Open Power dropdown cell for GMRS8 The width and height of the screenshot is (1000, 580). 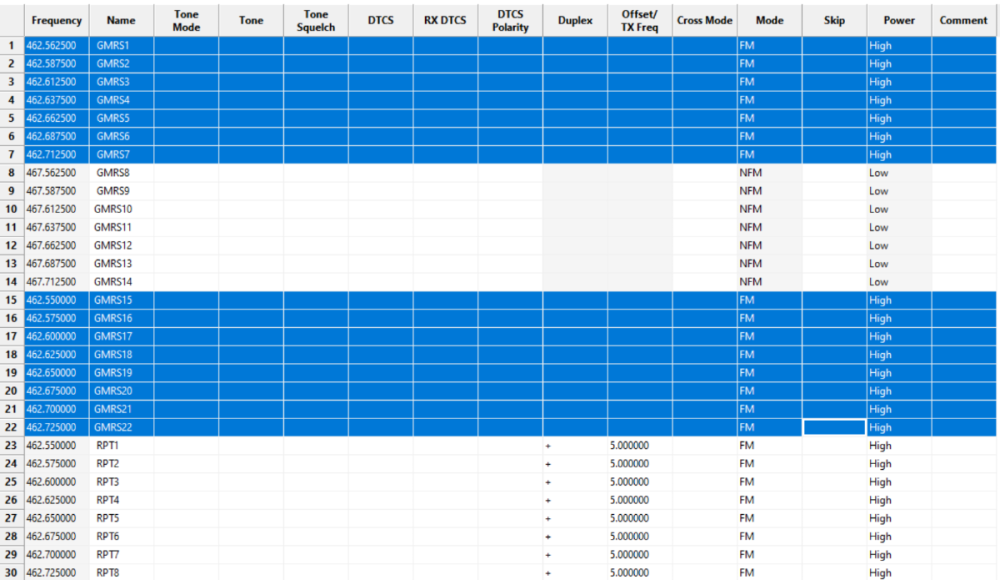pos(899,173)
